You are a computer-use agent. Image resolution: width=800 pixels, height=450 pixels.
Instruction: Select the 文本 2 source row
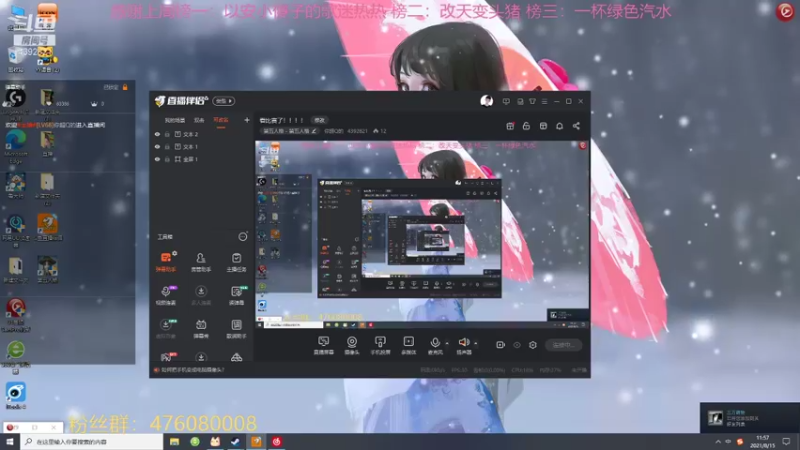coord(202,134)
